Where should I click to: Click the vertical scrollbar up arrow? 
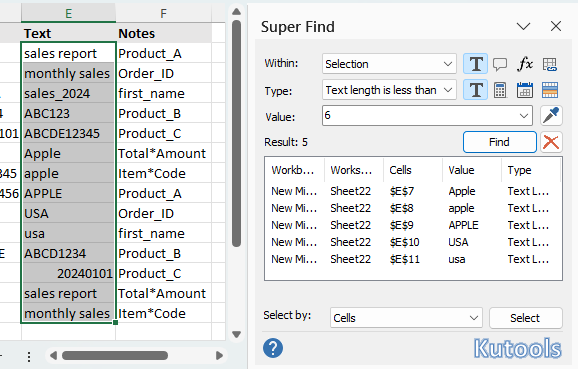coord(237,11)
